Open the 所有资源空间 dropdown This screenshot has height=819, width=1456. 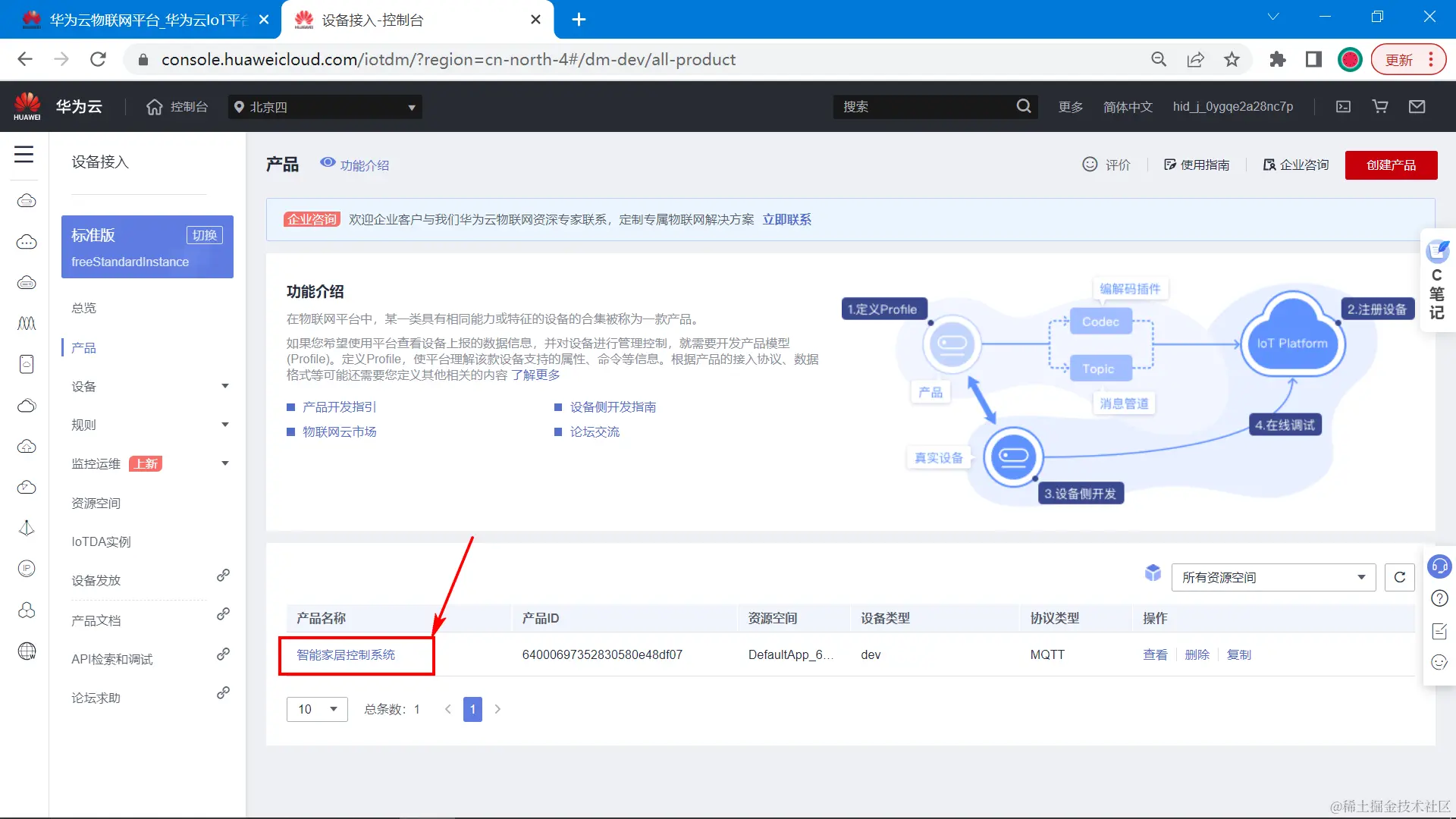(1273, 577)
